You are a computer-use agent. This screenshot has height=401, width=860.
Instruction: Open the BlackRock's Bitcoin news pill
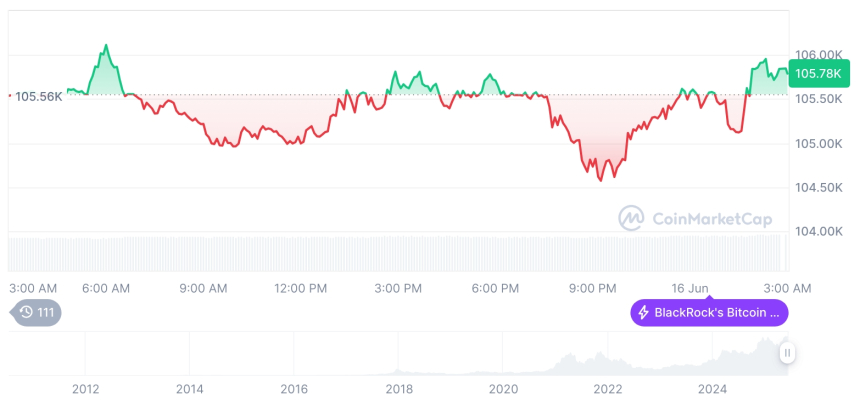click(709, 313)
